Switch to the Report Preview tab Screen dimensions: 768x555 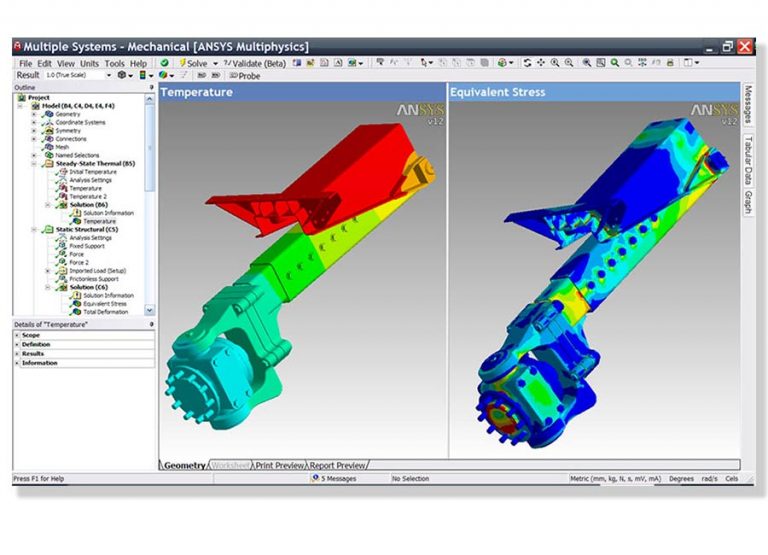337,465
